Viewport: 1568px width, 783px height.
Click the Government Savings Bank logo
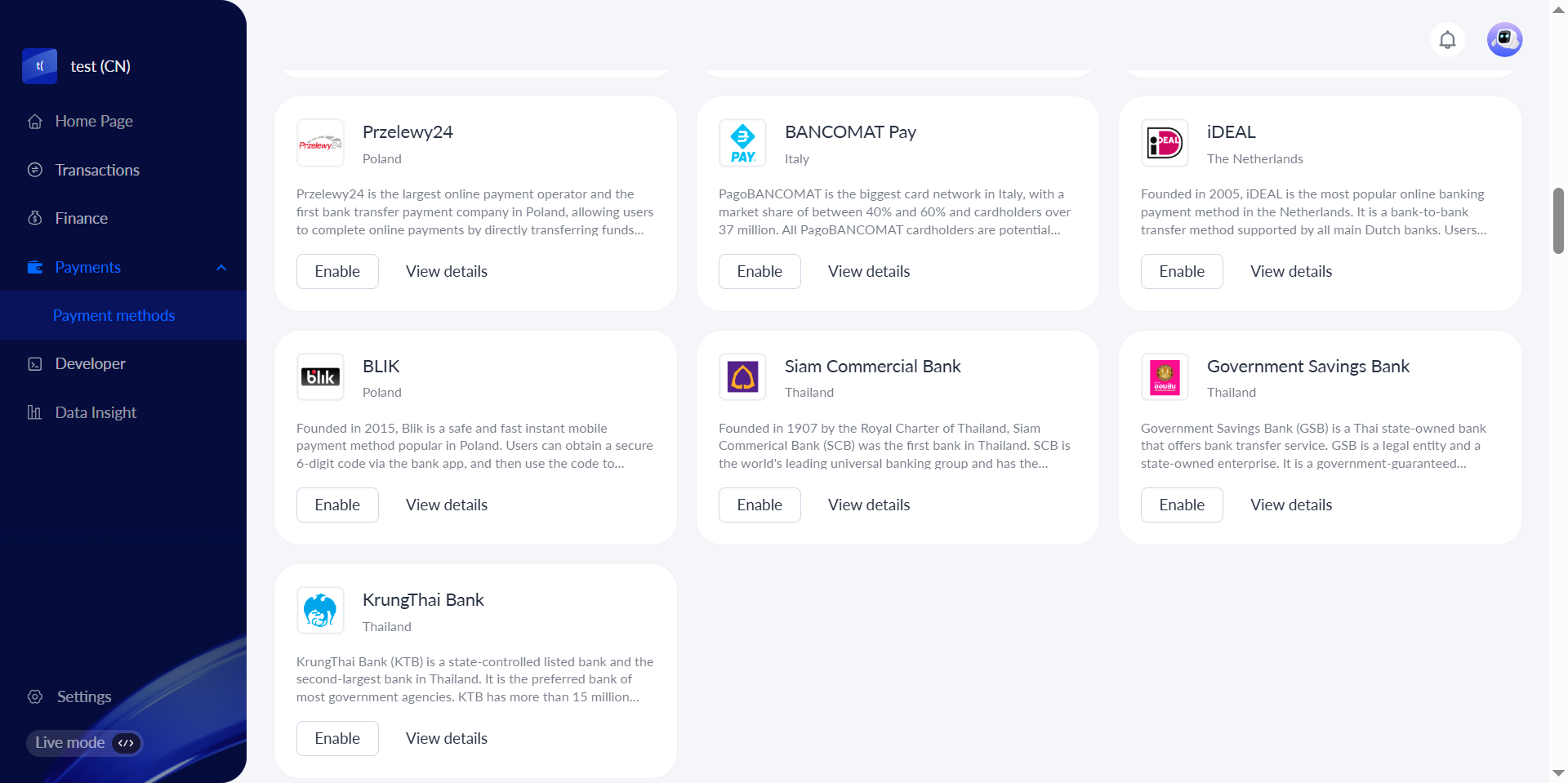pyautogui.click(x=1165, y=377)
